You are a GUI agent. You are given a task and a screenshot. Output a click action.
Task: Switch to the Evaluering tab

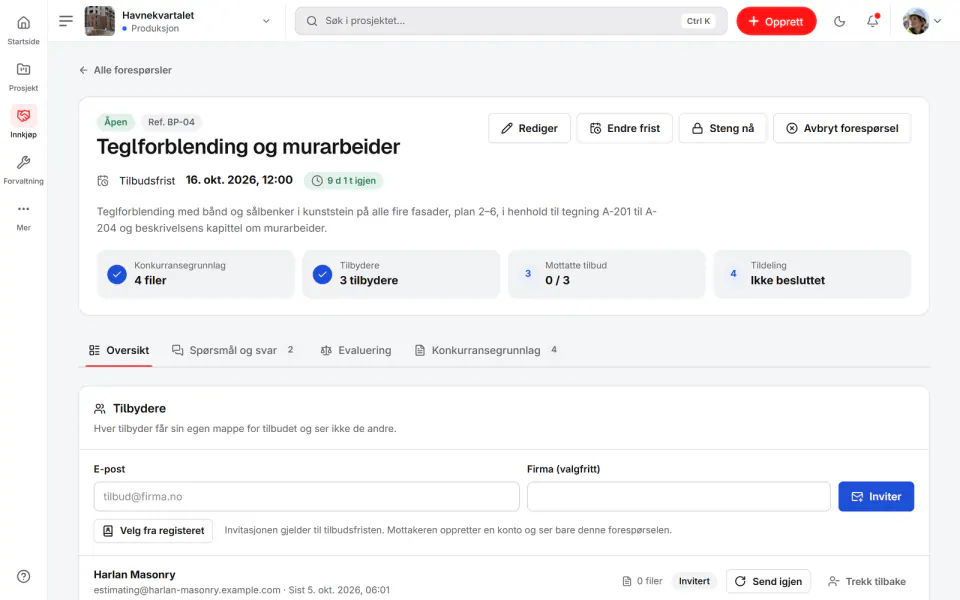[x=356, y=350]
